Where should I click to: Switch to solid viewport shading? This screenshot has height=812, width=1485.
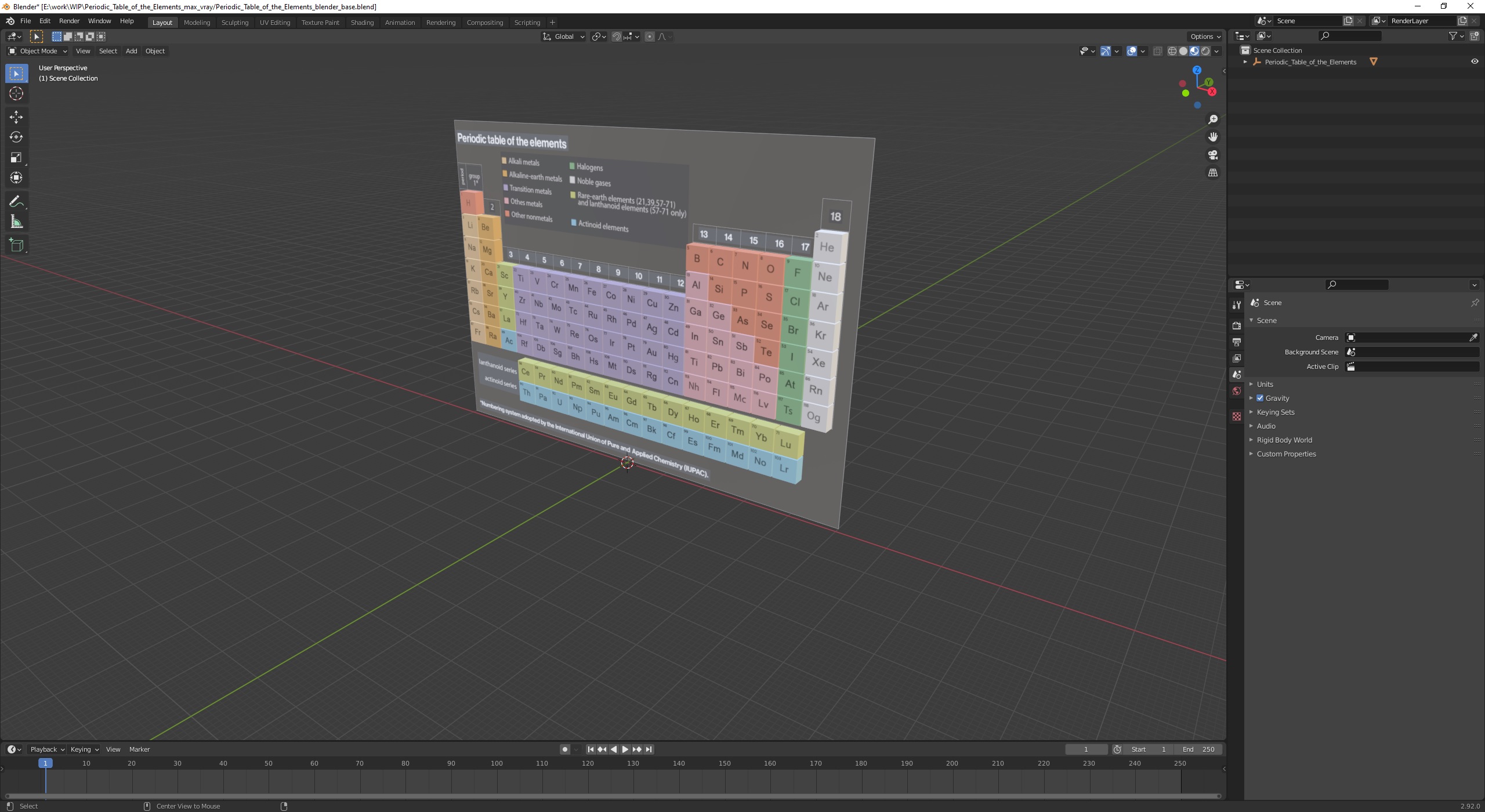coord(1183,51)
